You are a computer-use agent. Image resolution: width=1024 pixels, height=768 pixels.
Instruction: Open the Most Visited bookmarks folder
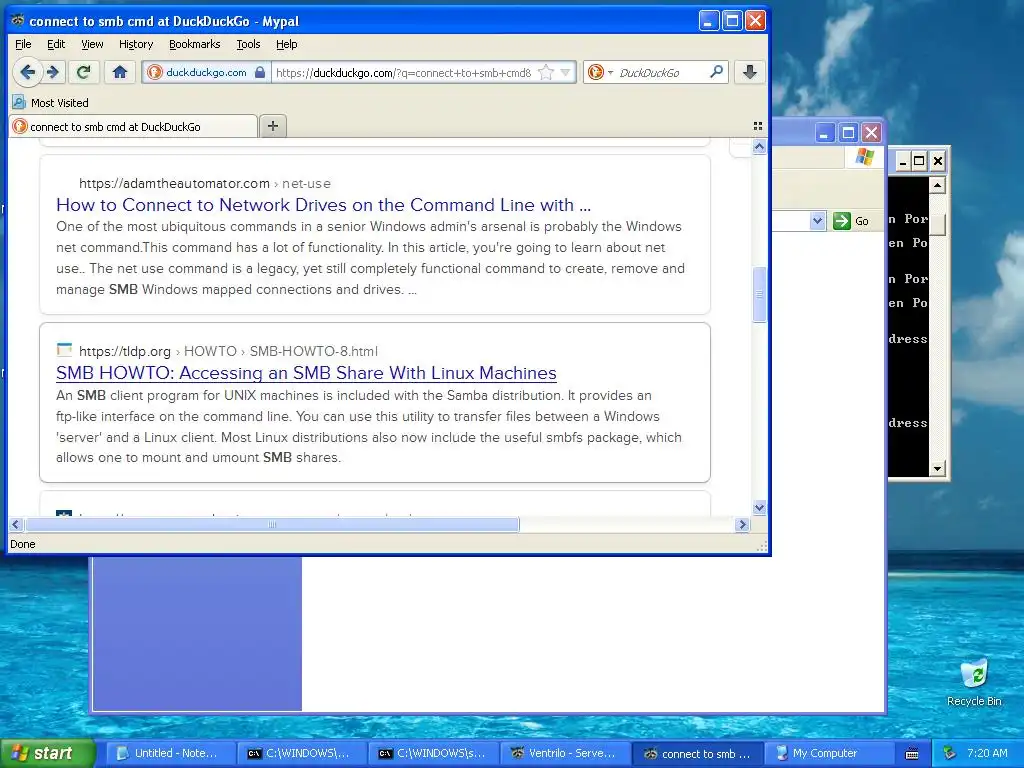(50, 103)
